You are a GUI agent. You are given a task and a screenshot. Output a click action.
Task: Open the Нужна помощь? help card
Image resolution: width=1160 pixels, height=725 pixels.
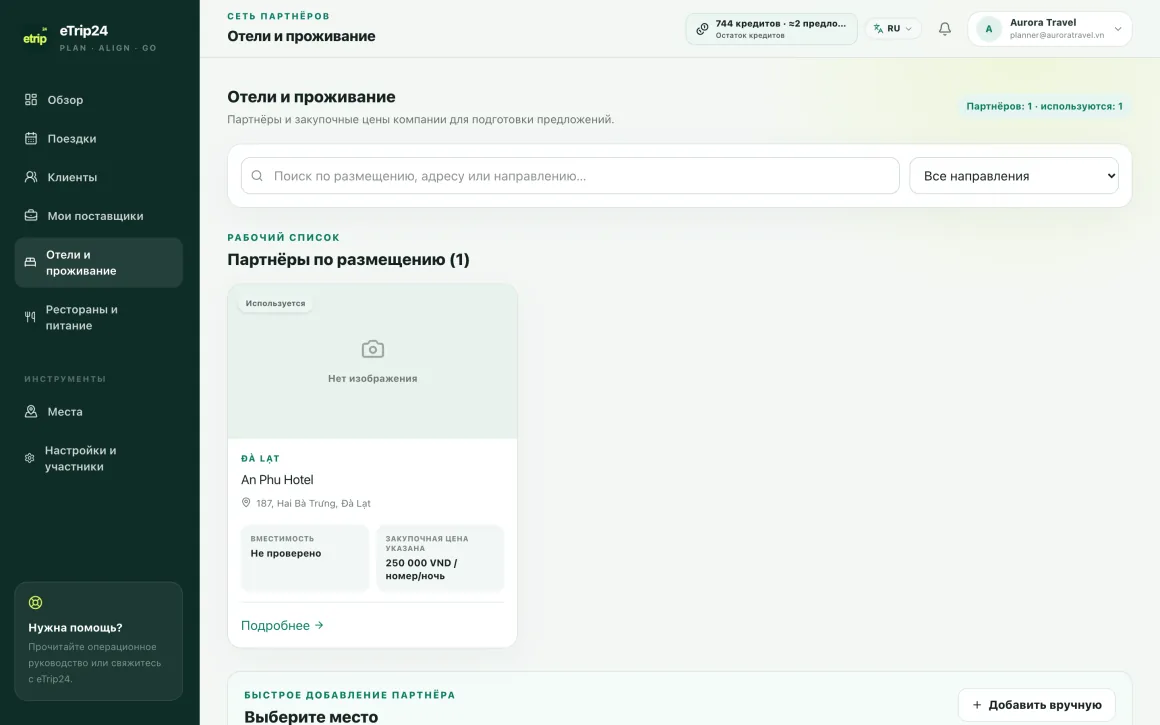pos(98,641)
